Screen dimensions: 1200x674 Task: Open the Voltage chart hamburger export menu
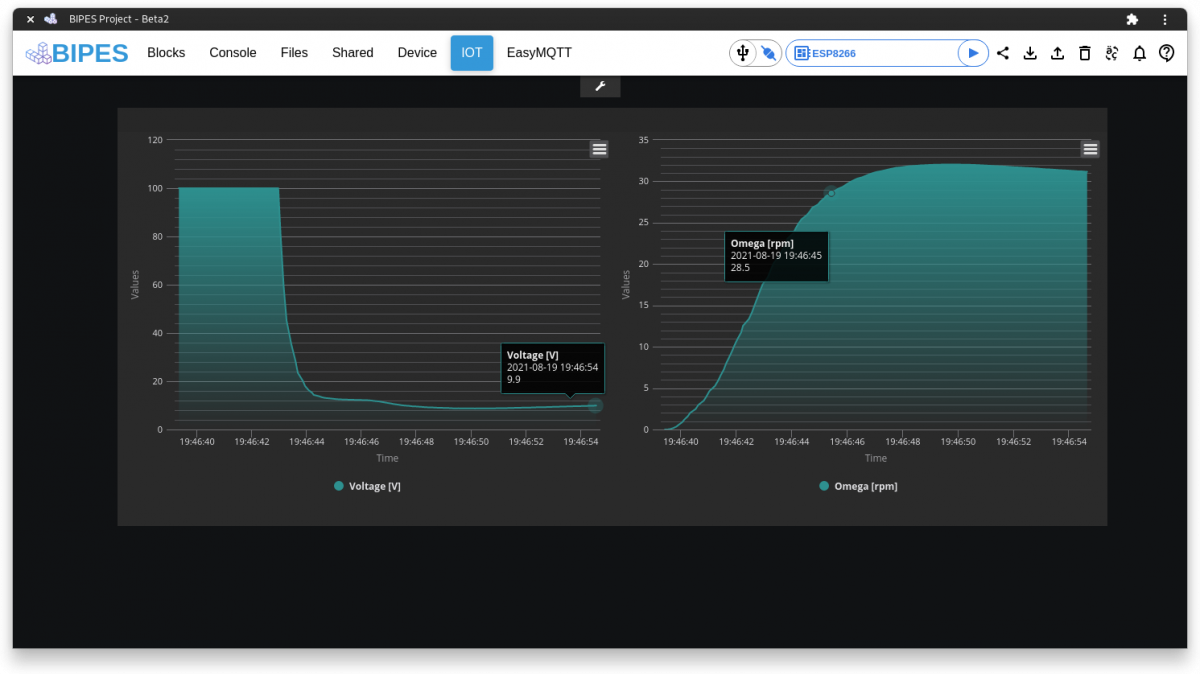[599, 148]
